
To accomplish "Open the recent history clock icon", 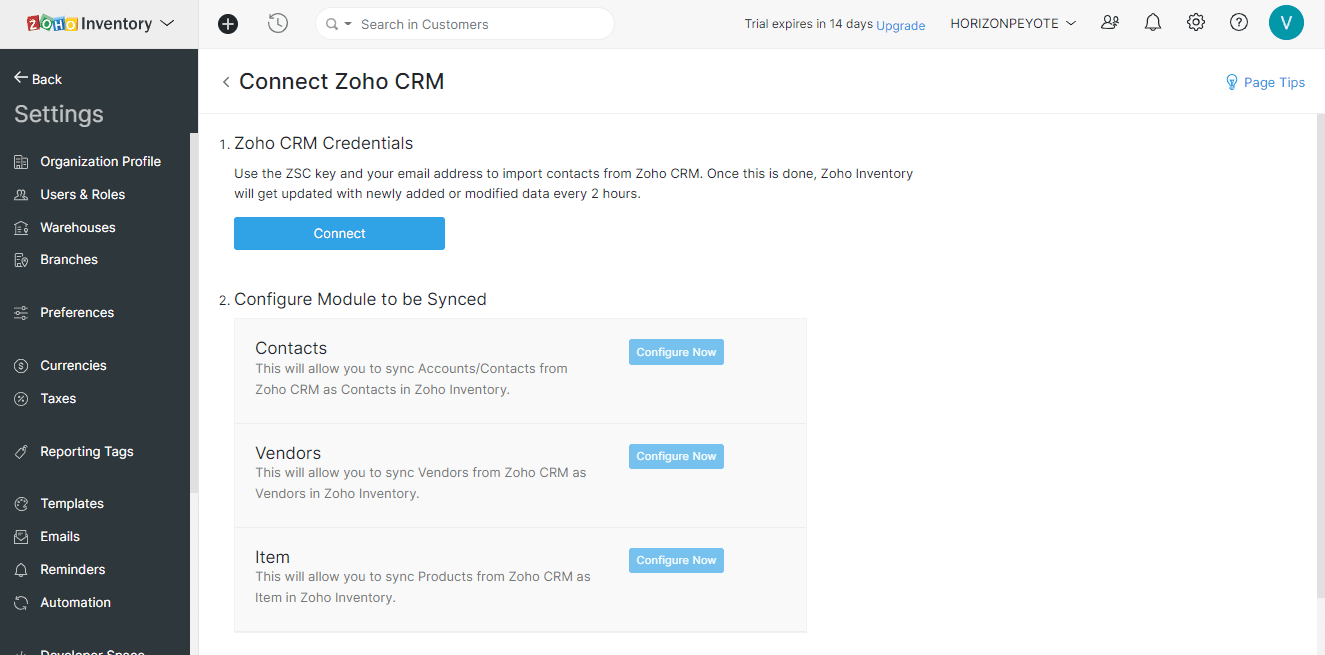I will coord(278,24).
